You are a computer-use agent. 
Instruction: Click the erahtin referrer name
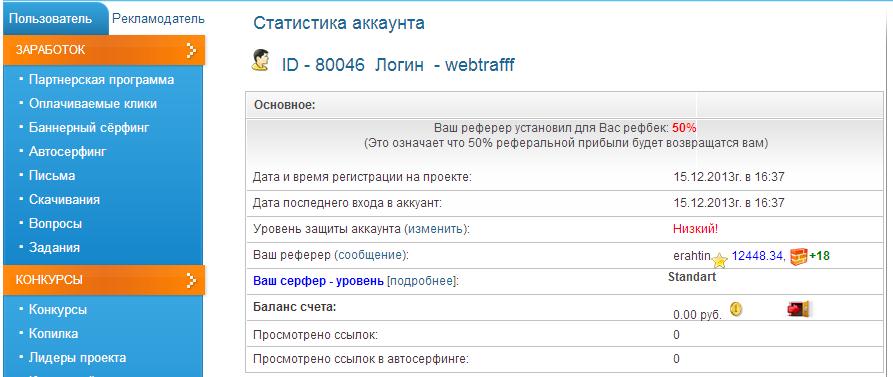point(692,256)
